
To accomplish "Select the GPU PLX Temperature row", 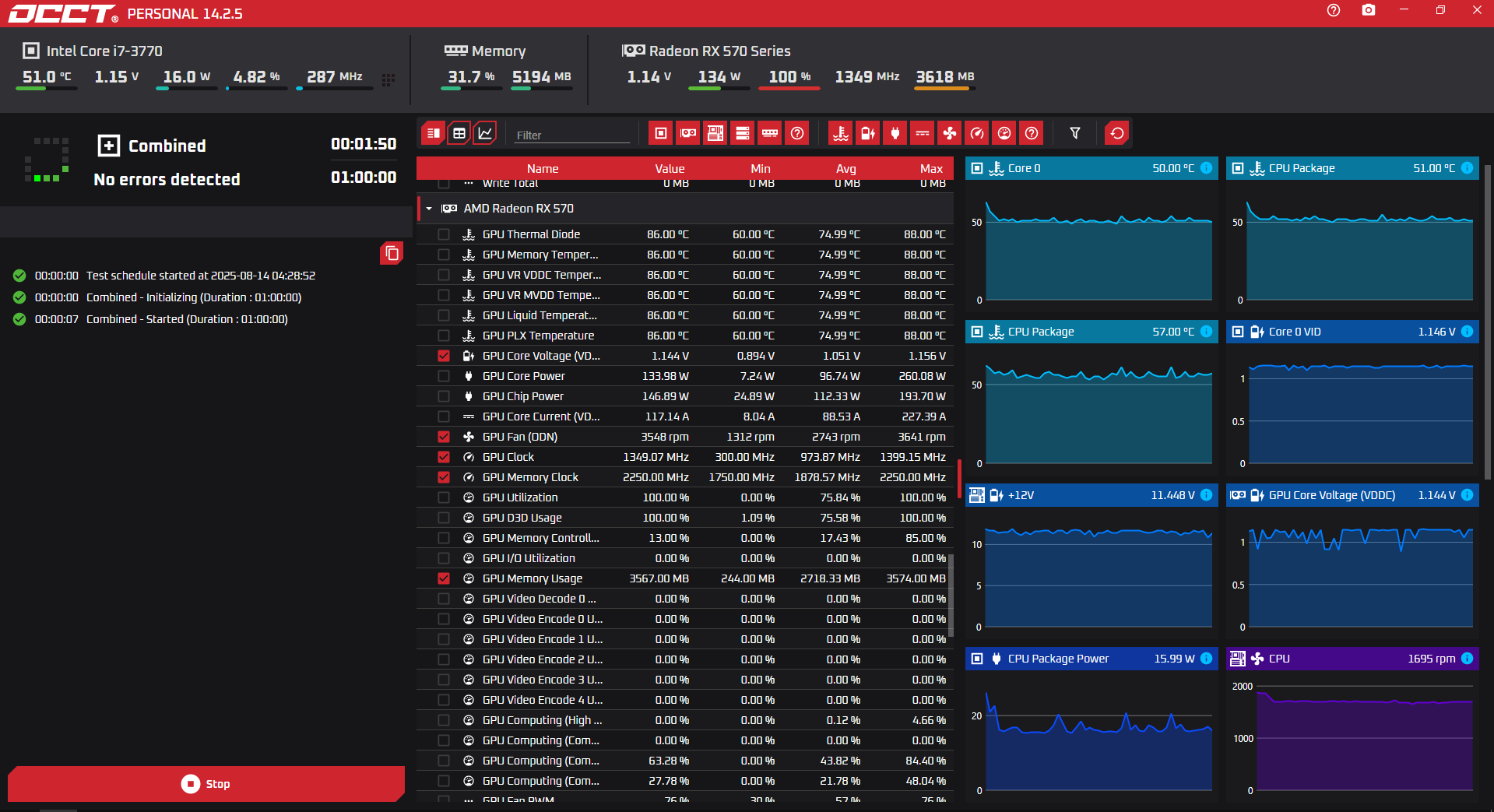I will [x=685, y=336].
